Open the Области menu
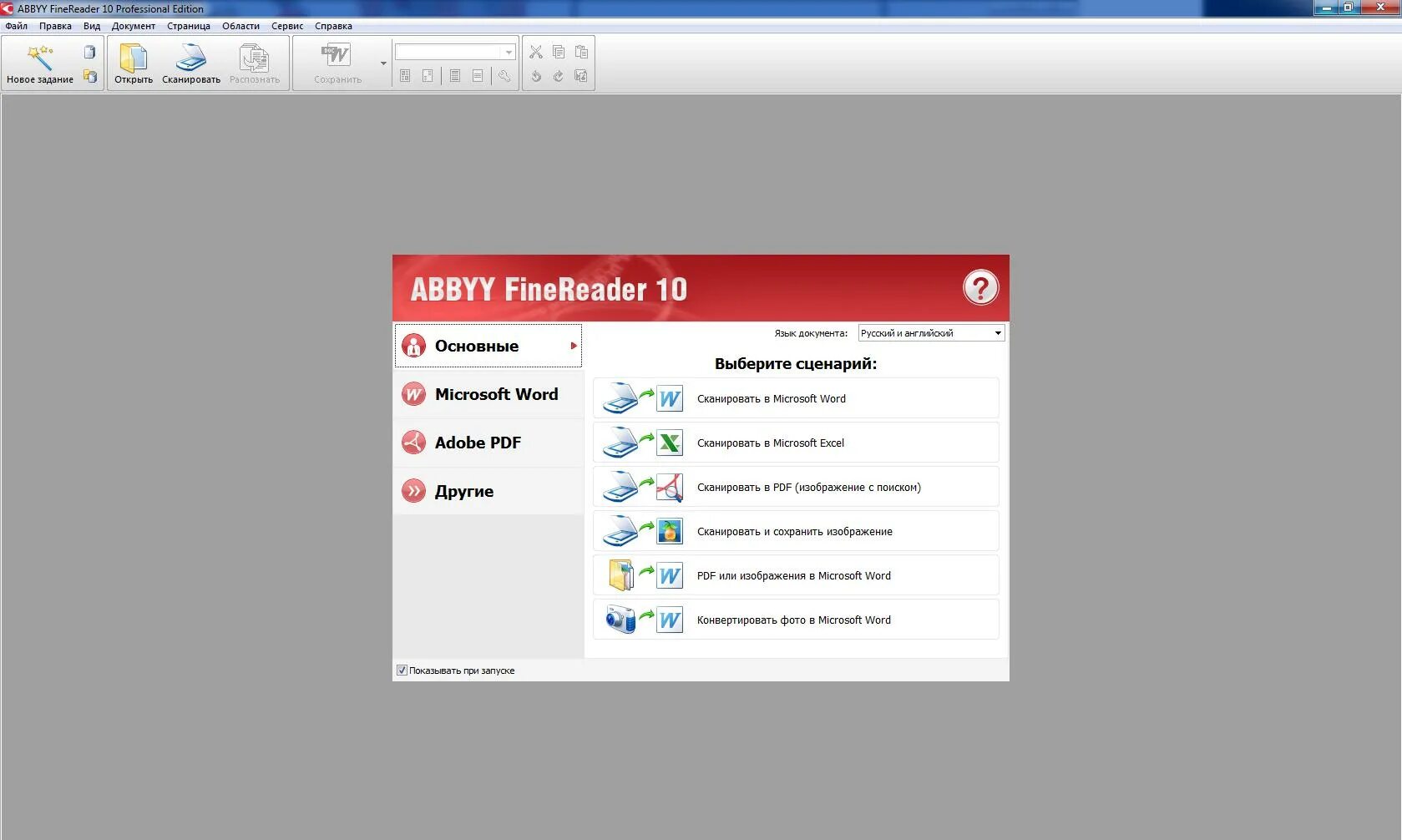 point(240,26)
